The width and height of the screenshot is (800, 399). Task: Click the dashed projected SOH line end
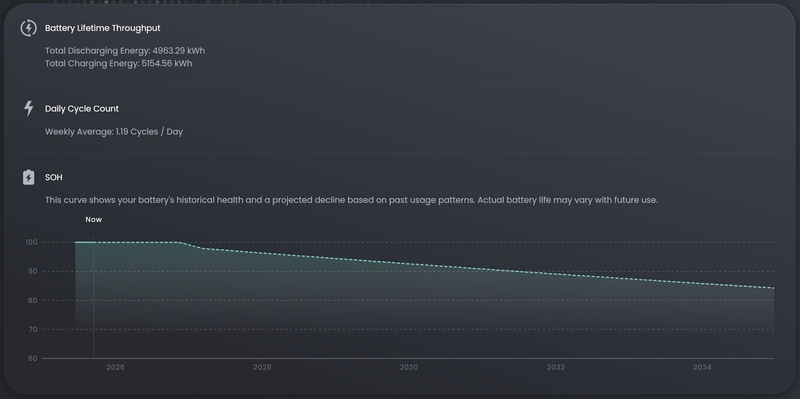(x=773, y=288)
